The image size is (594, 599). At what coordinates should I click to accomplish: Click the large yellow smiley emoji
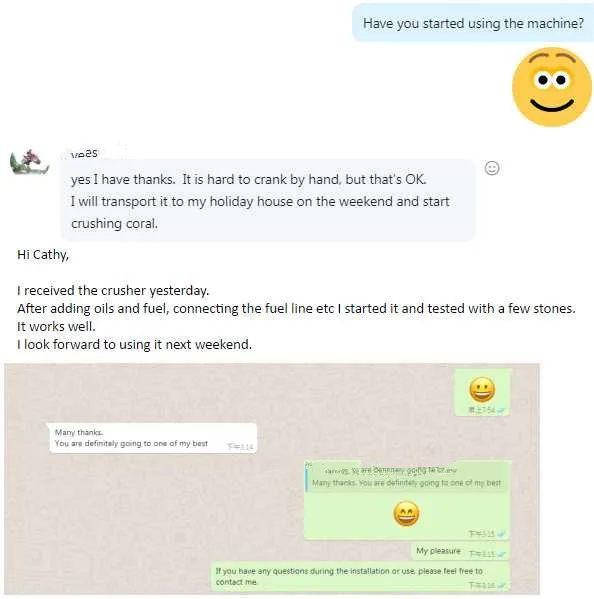(552, 87)
